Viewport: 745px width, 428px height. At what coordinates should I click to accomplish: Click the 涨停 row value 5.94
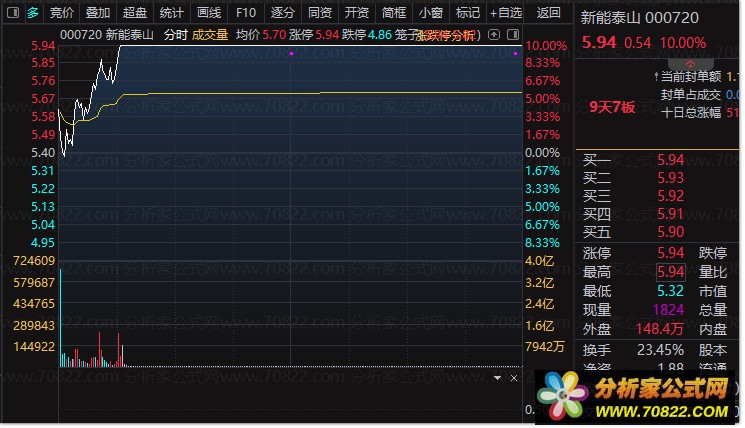670,253
